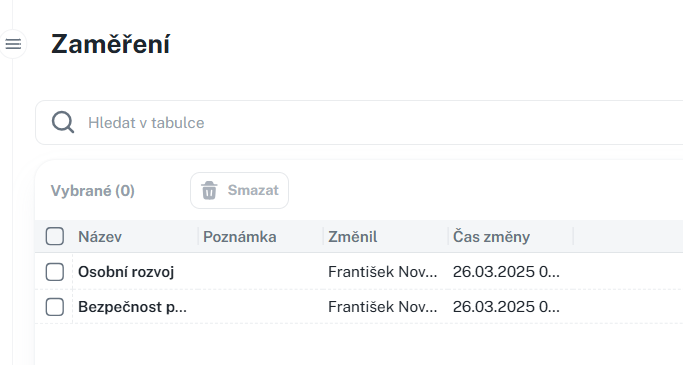Click the magnifier search icon
683x365 pixels.
pyautogui.click(x=63, y=122)
